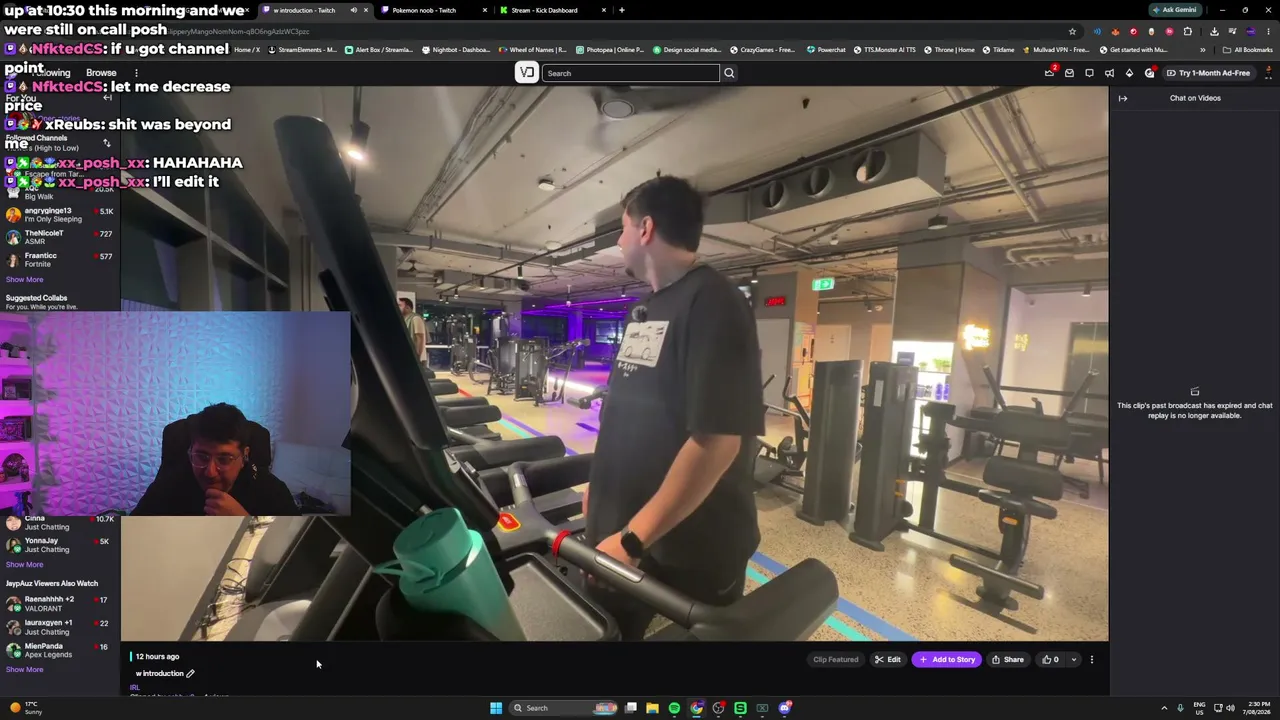Like the clip with thumbs up
Screen dimensions: 1280x720
pyautogui.click(x=1050, y=660)
